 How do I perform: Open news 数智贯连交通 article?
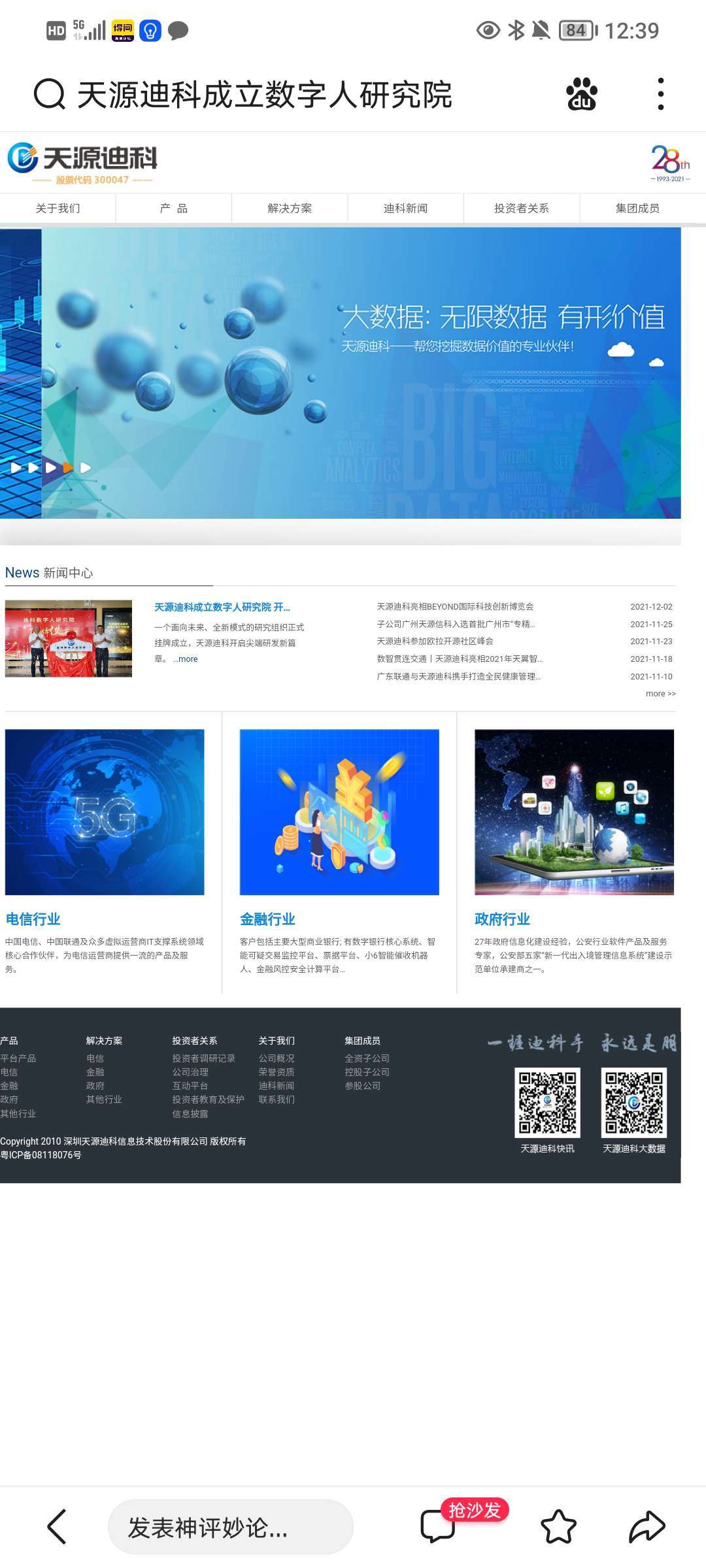(x=460, y=659)
